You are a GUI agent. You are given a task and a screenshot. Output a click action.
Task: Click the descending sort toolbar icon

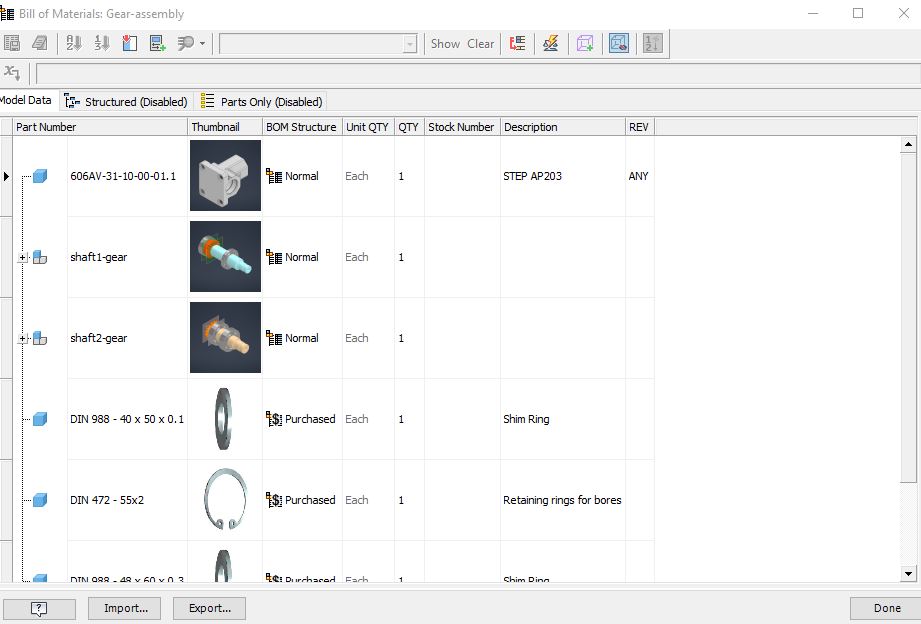tap(101, 43)
